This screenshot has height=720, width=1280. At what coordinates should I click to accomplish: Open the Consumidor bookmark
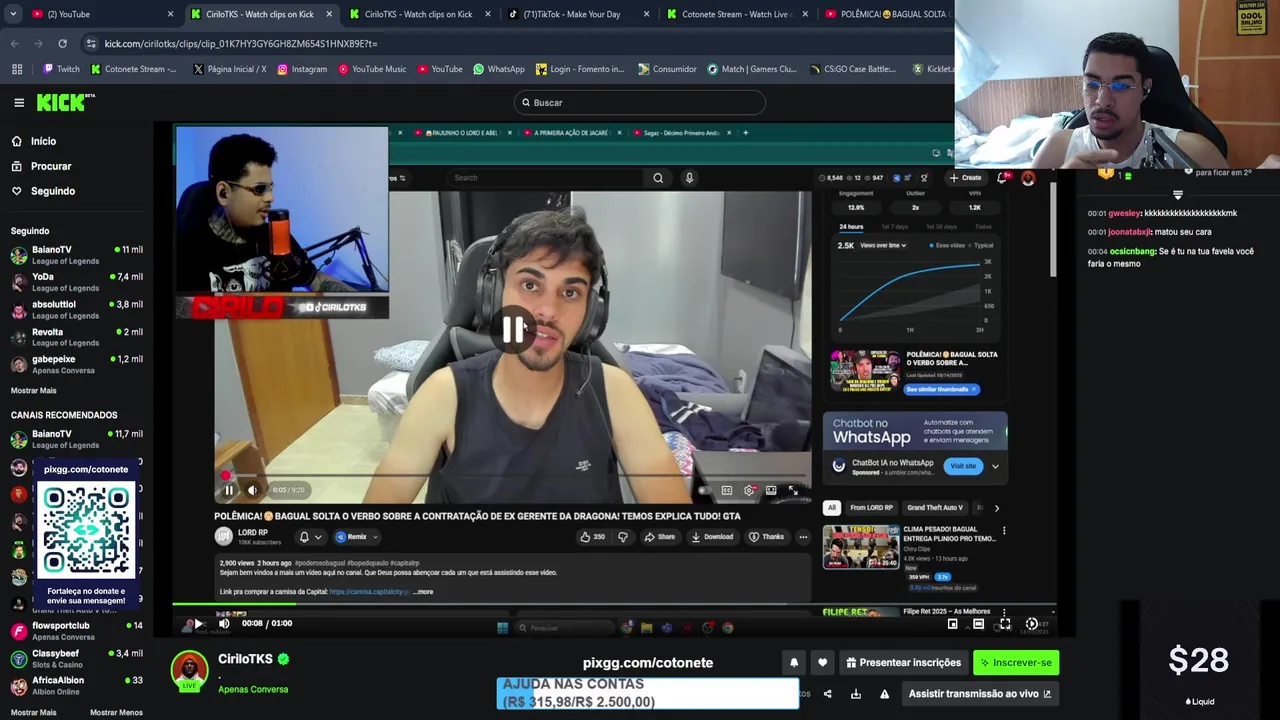pos(666,69)
